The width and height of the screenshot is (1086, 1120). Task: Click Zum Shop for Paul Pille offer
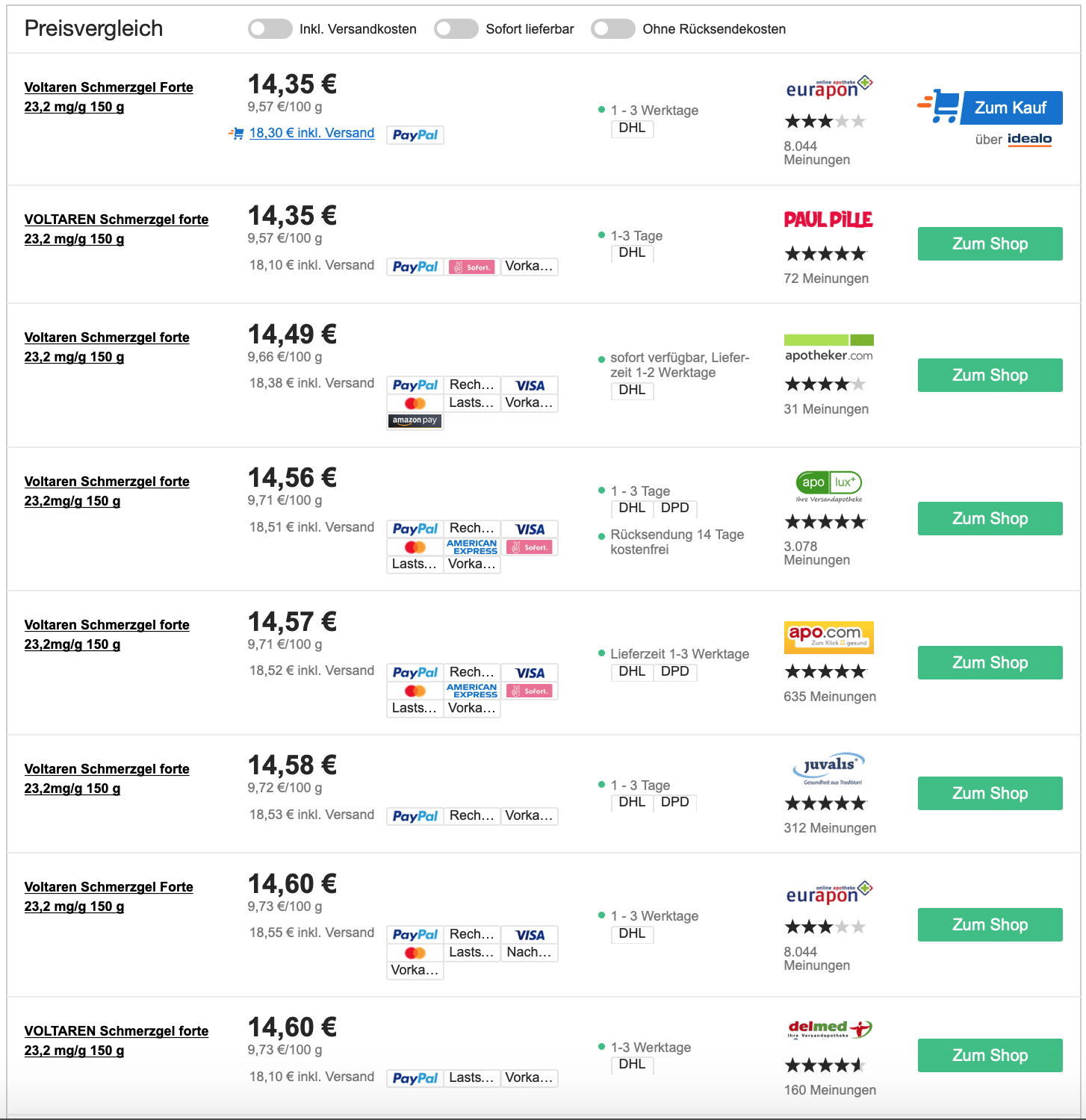[990, 244]
